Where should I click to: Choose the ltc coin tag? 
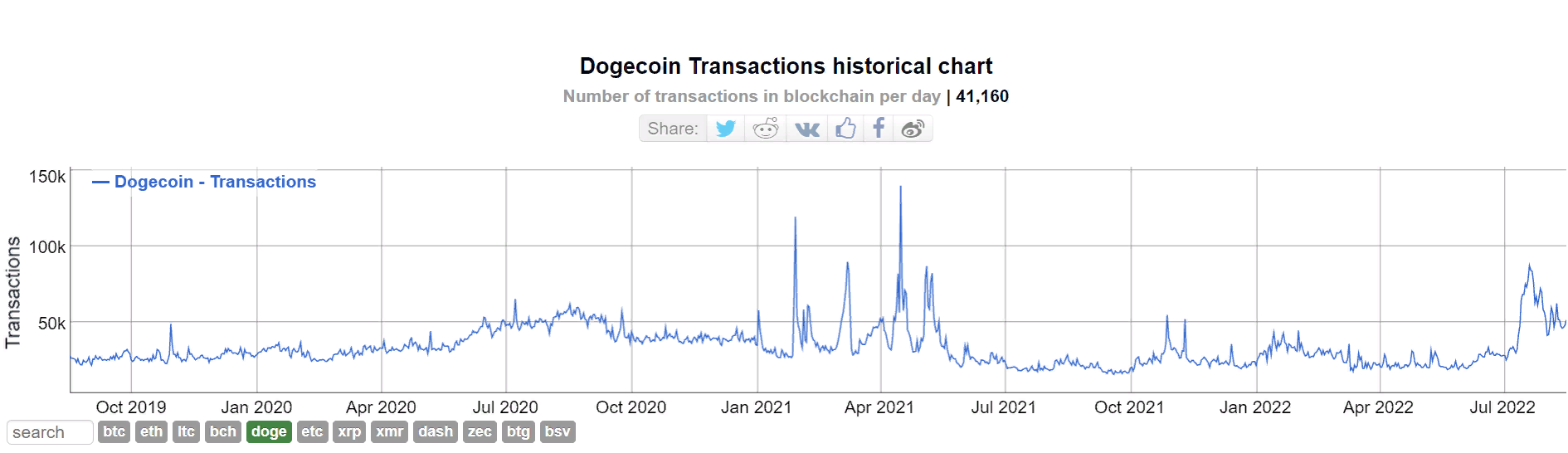[x=186, y=431]
